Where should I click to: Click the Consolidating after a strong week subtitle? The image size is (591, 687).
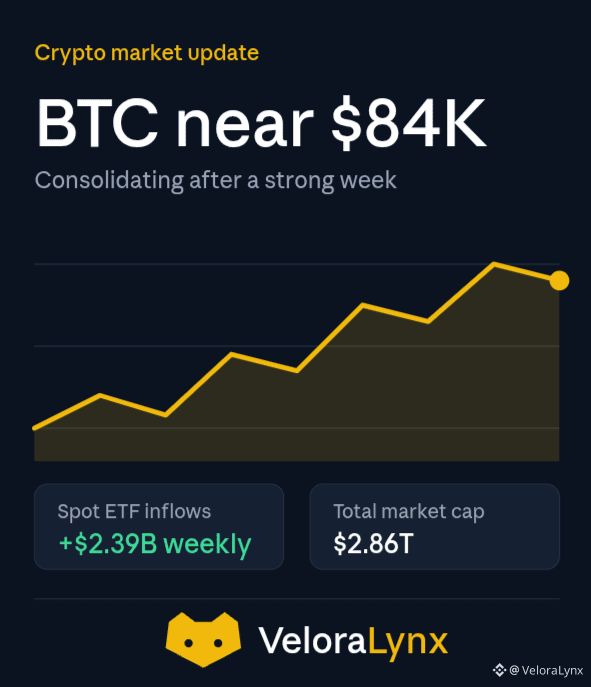(x=216, y=181)
